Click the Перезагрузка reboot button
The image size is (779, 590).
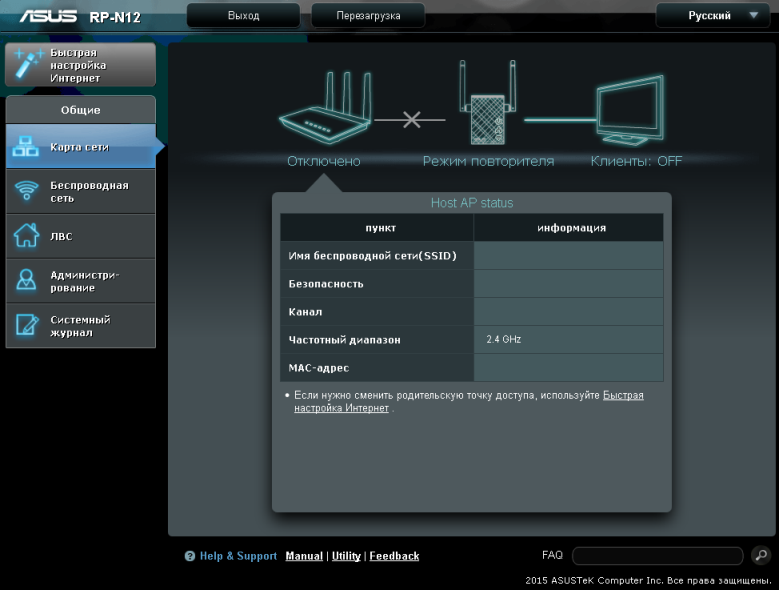click(368, 15)
